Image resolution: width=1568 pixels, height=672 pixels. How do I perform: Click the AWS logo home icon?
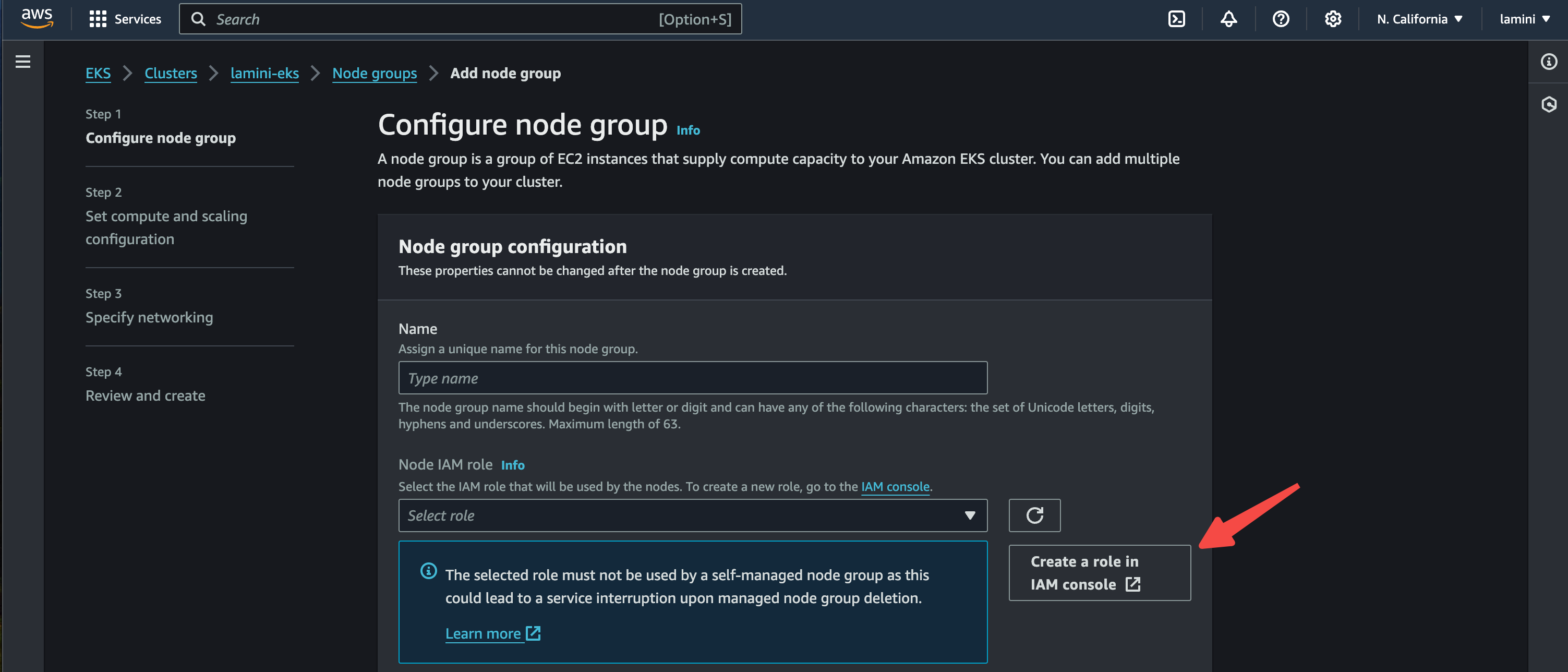(x=37, y=18)
